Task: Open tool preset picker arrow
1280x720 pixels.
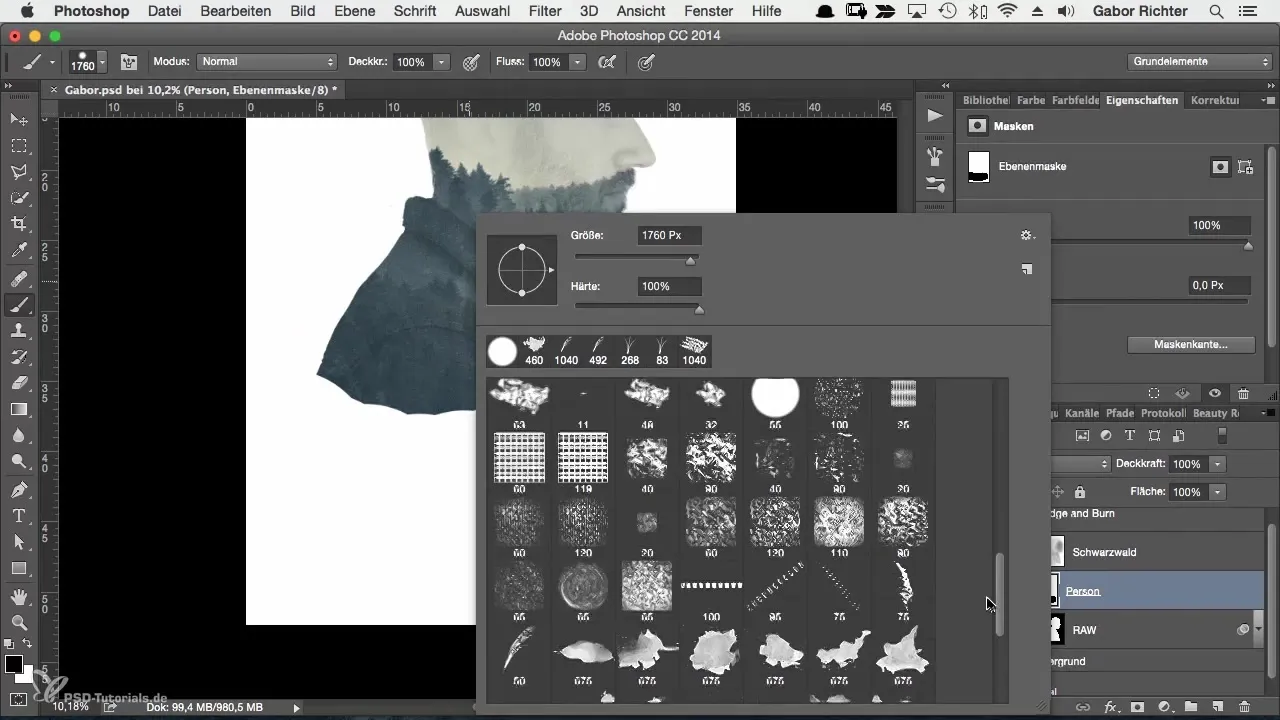Action: pyautogui.click(x=52, y=62)
